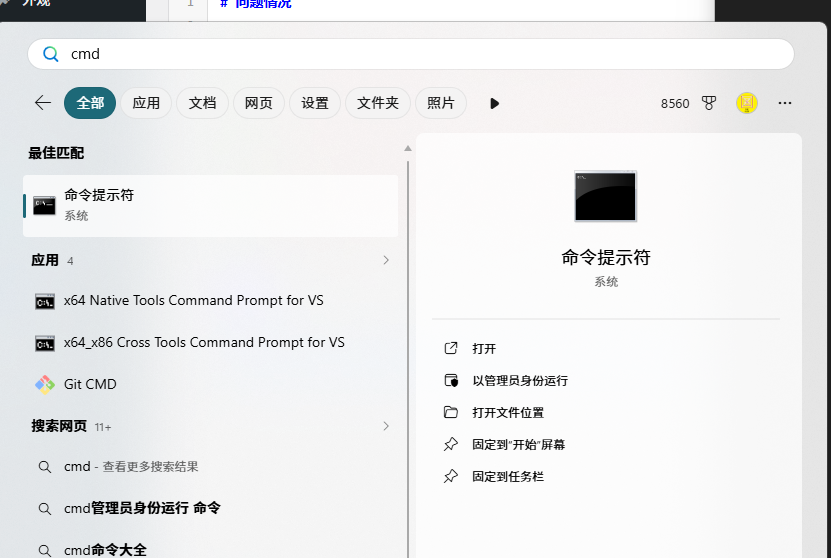Switch to the 设置 filter tab
831x558 pixels.
coord(315,103)
